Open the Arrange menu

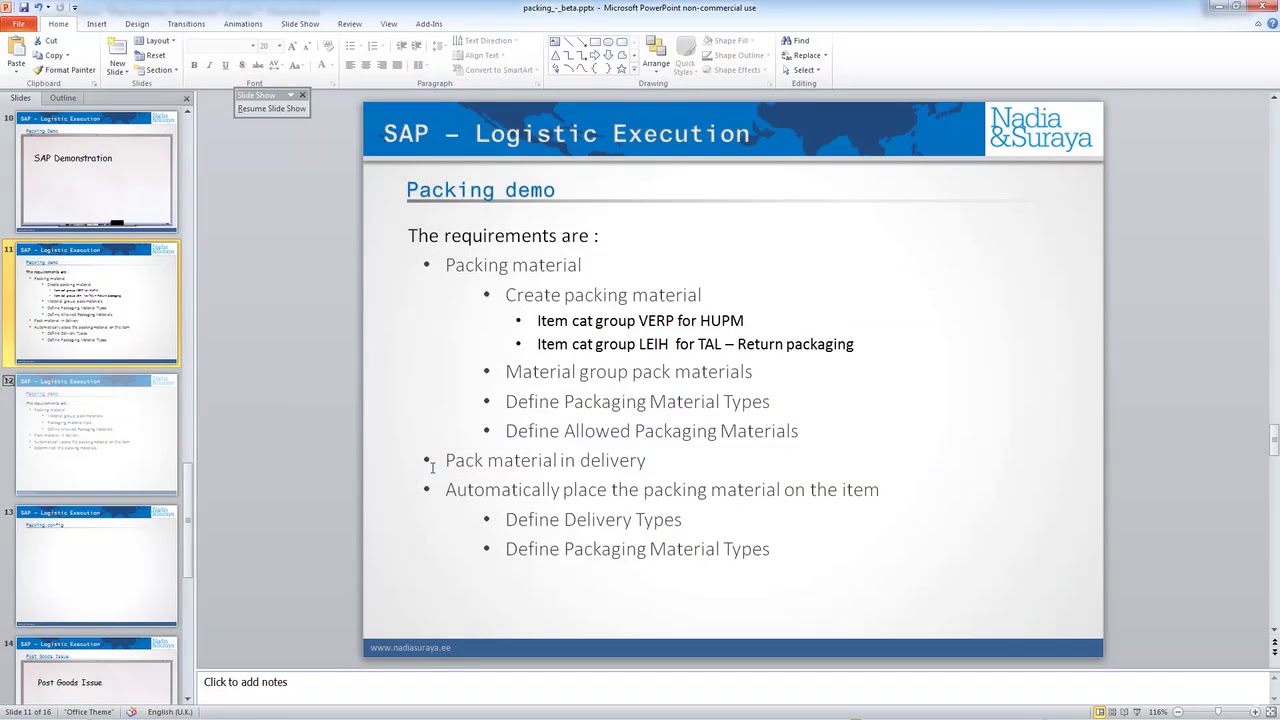656,56
